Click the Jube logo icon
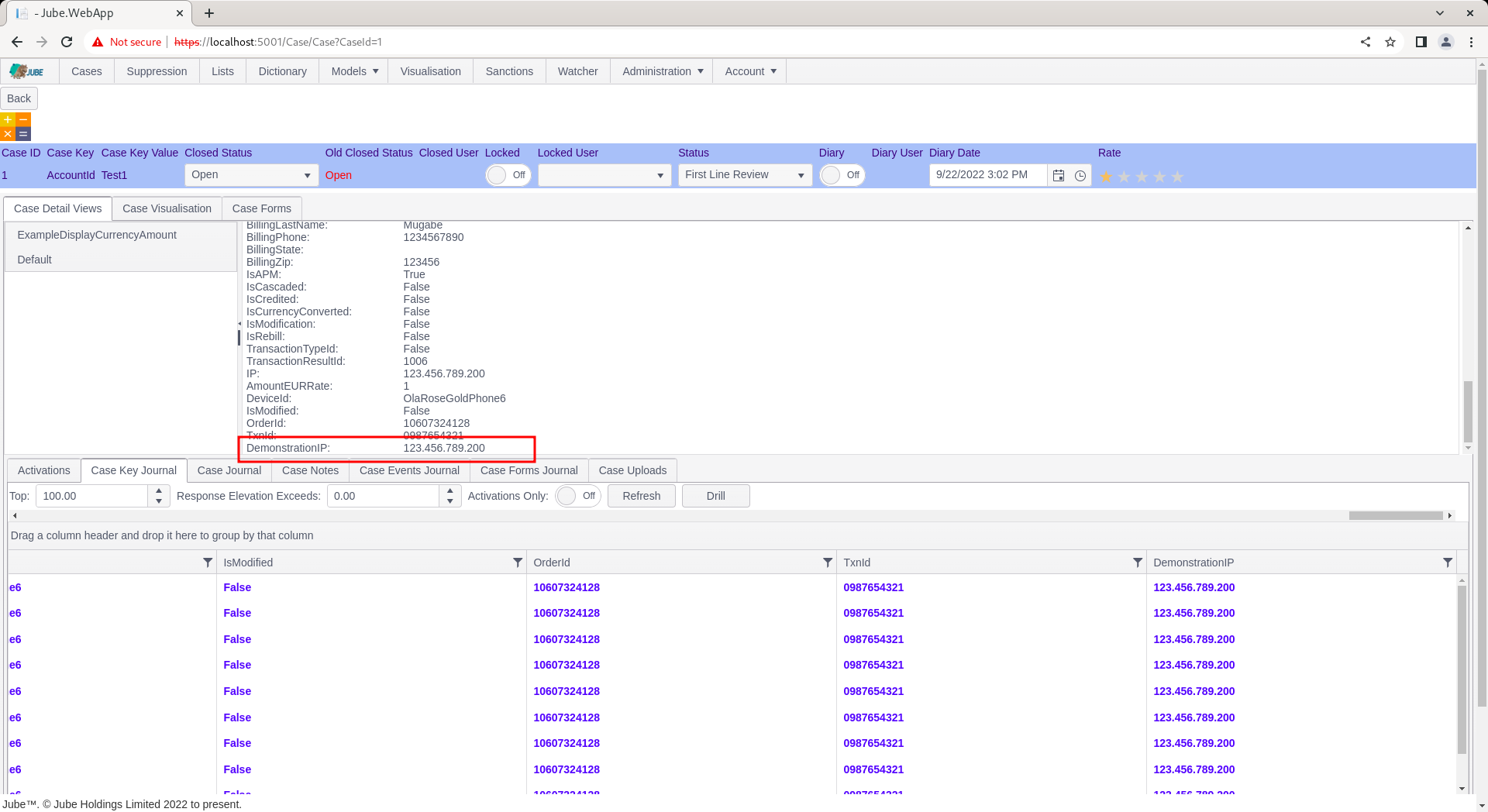 (26, 71)
